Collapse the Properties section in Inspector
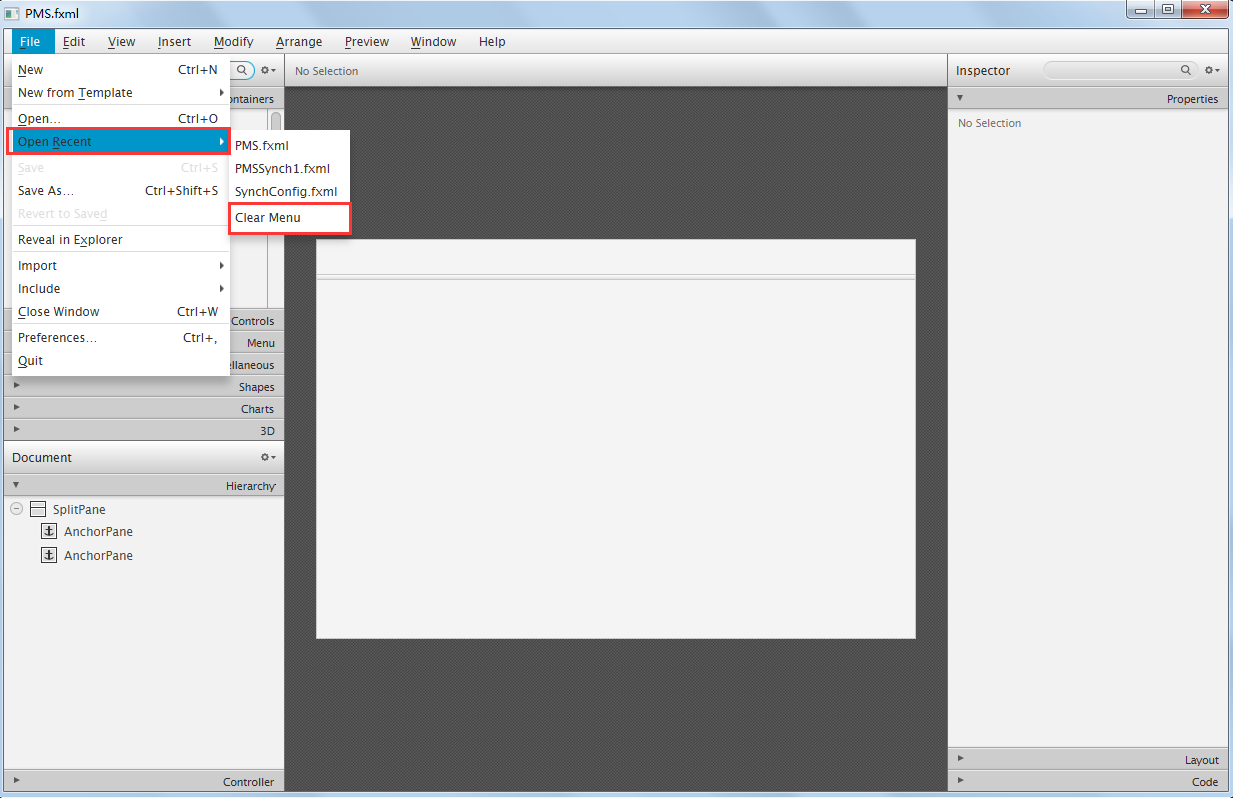The image size is (1233, 798). tap(959, 98)
